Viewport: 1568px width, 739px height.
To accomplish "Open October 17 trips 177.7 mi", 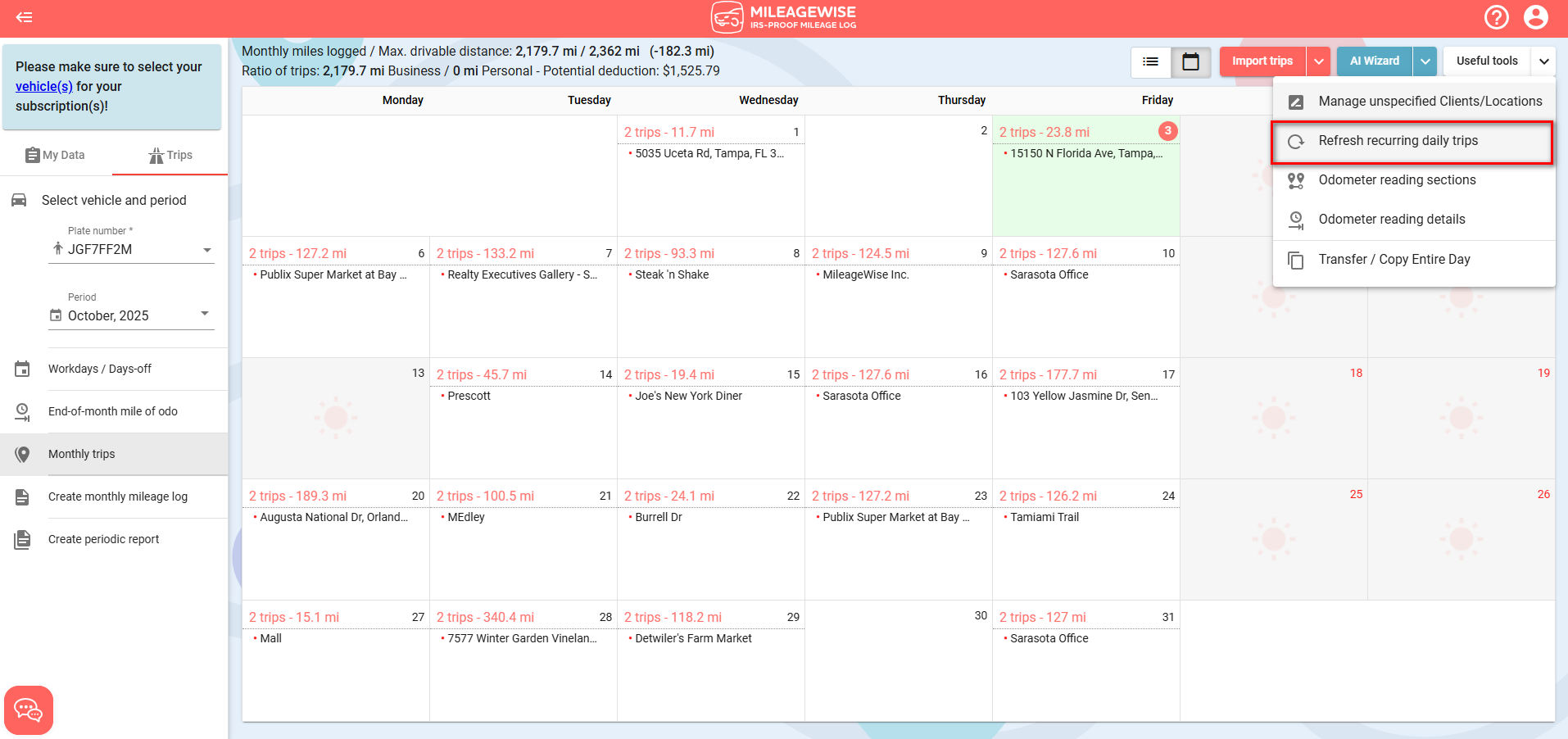I will 1048,374.
